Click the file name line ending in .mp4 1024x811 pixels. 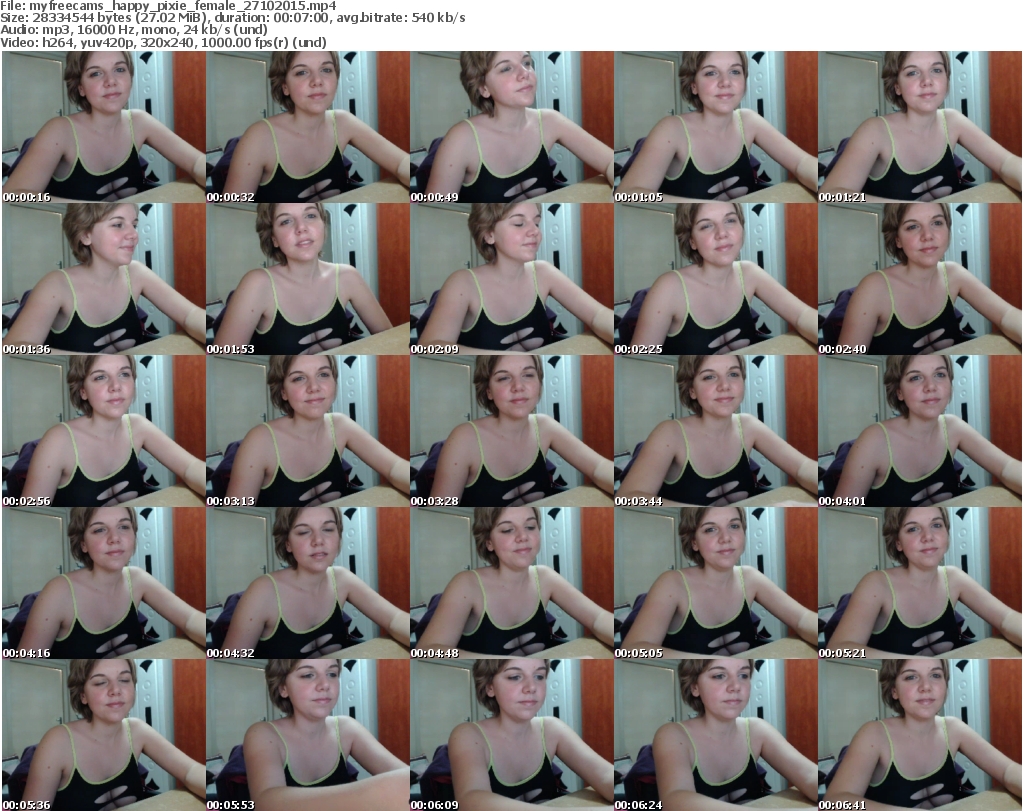168,6
